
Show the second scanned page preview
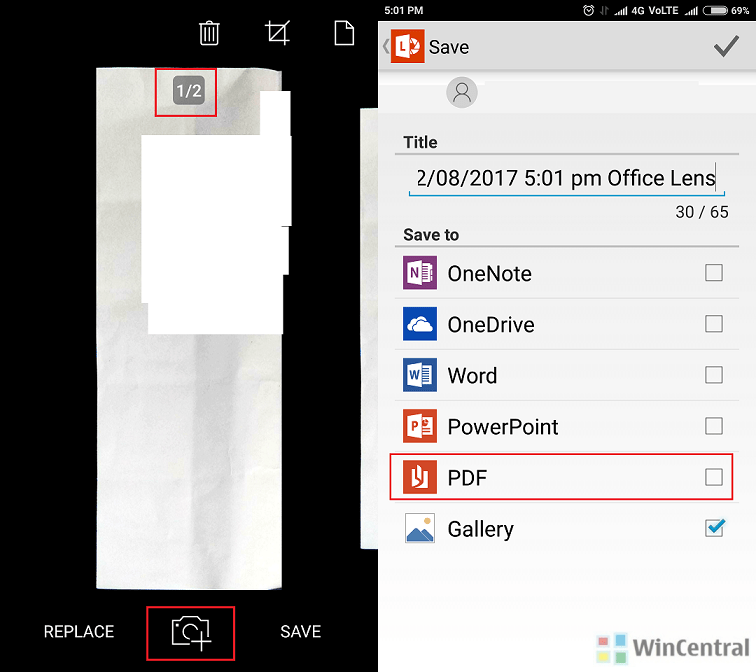[369, 329]
